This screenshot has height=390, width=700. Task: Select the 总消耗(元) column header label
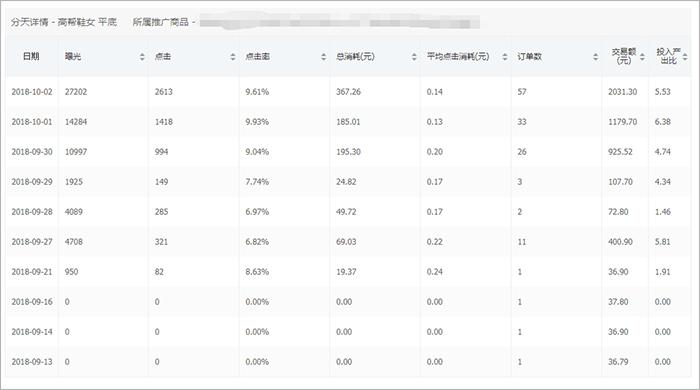coord(355,57)
